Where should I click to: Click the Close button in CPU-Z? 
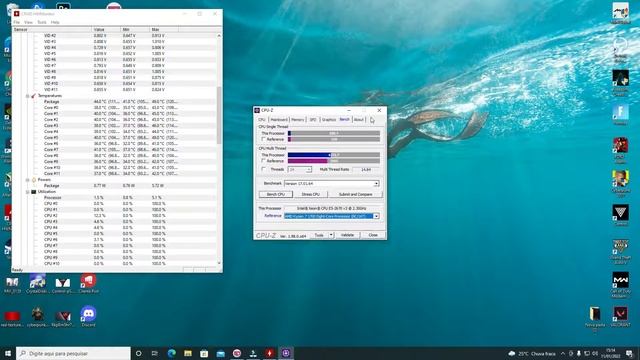(x=373, y=235)
